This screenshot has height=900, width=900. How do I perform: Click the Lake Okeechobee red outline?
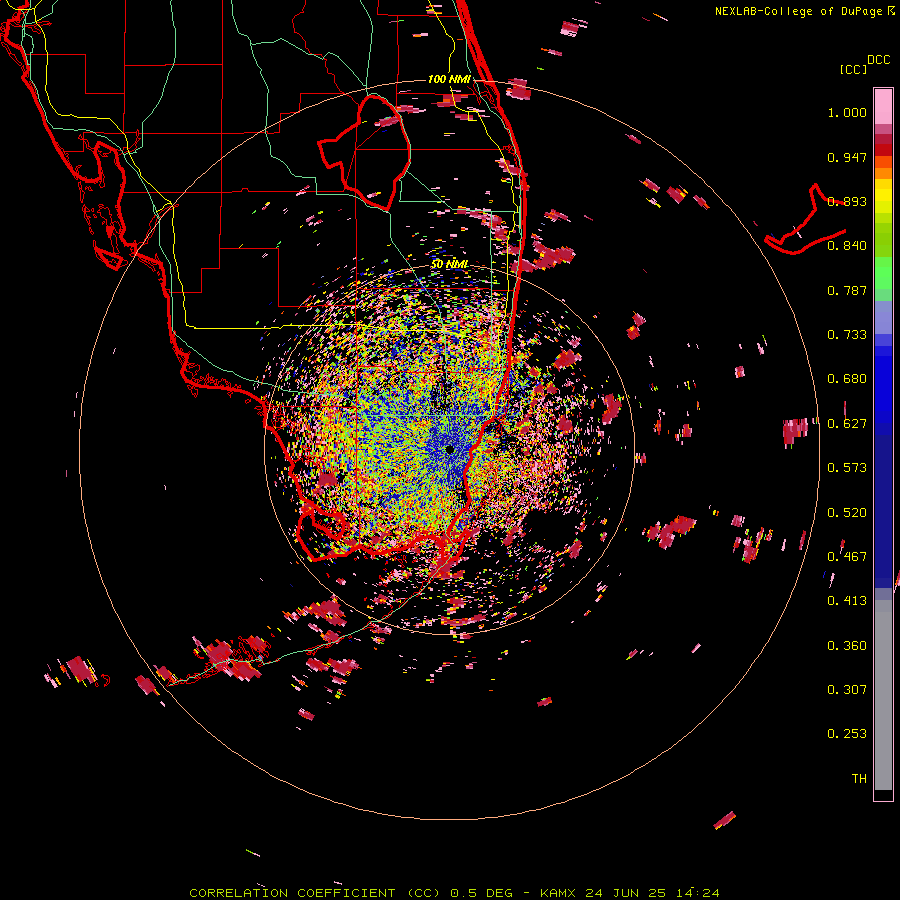364,153
